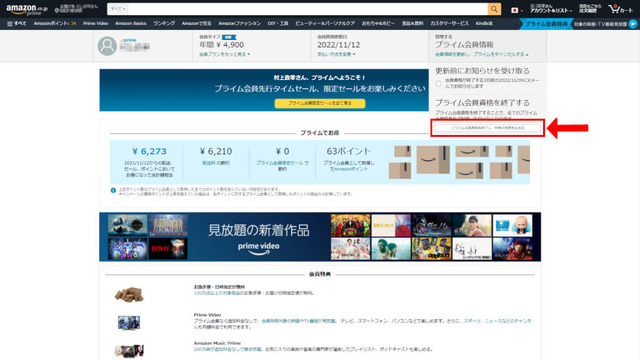Image resolution: width=640 pixels, height=360 pixels.
Task: Click the 見放題の新着作品 prime video banner
Action: coord(320,237)
